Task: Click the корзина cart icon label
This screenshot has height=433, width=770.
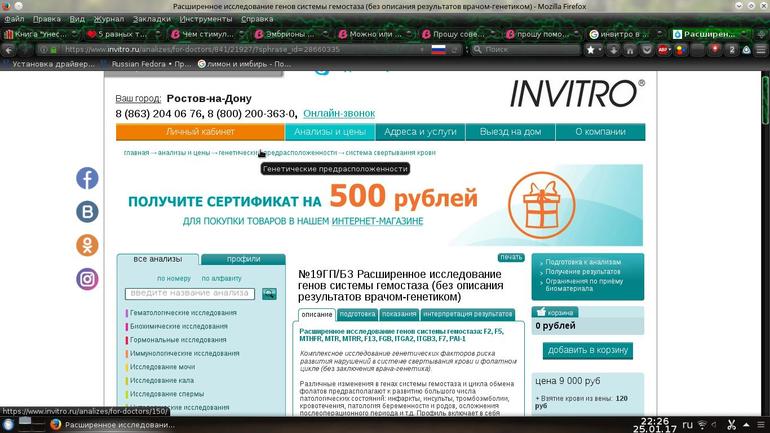Action: [x=560, y=312]
